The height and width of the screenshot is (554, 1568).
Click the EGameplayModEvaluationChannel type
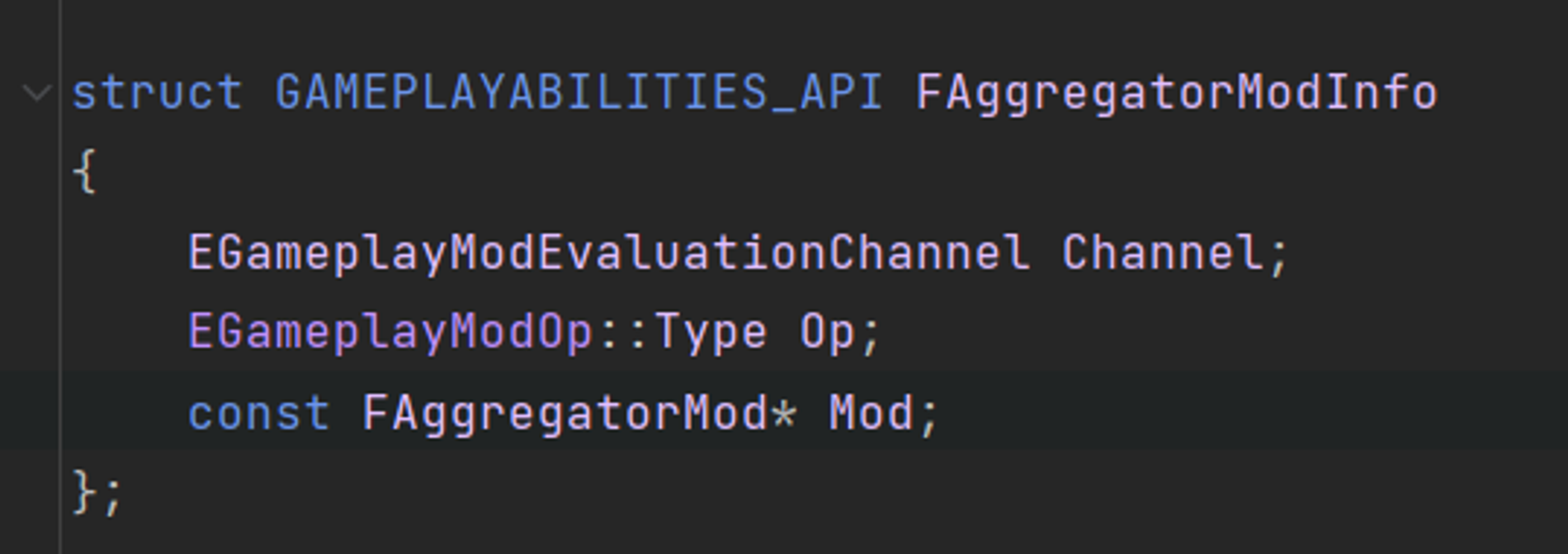click(x=609, y=252)
